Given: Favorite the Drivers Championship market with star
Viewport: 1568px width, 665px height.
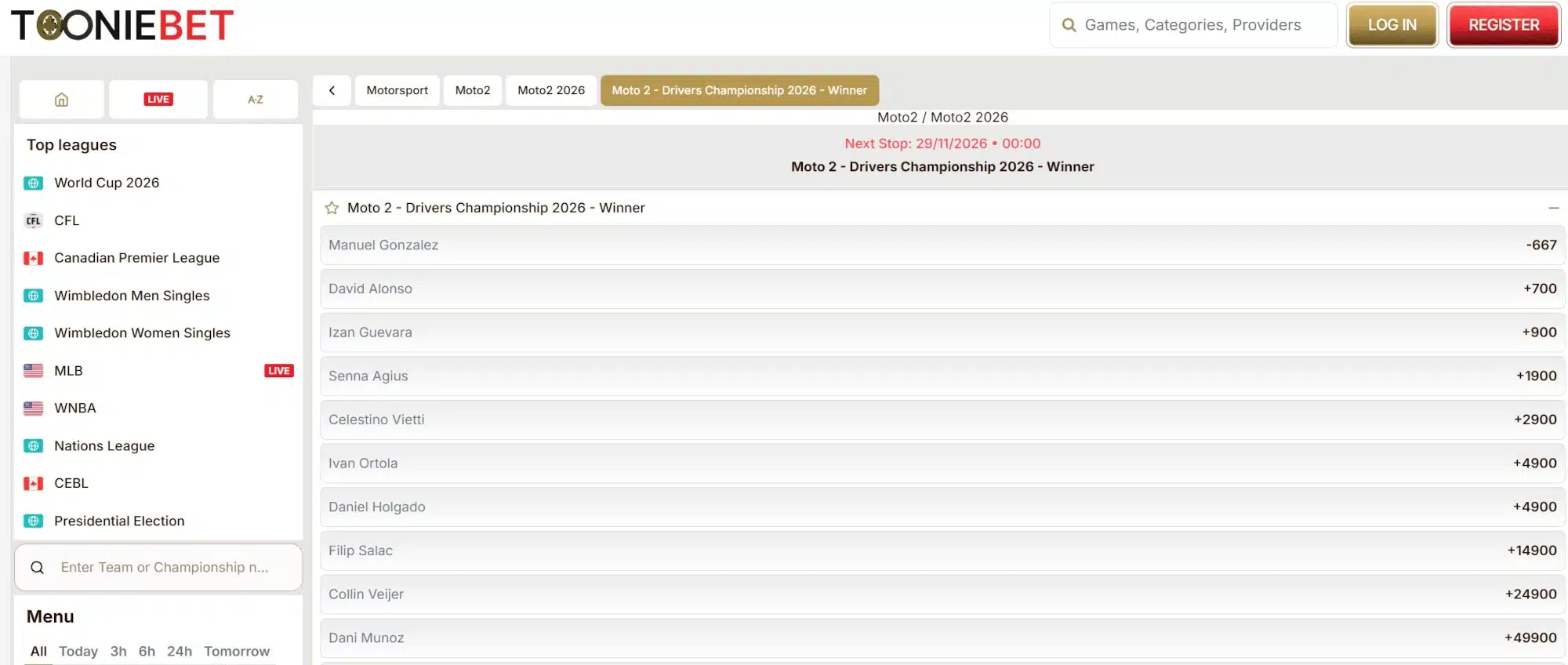Looking at the screenshot, I should (x=332, y=208).
